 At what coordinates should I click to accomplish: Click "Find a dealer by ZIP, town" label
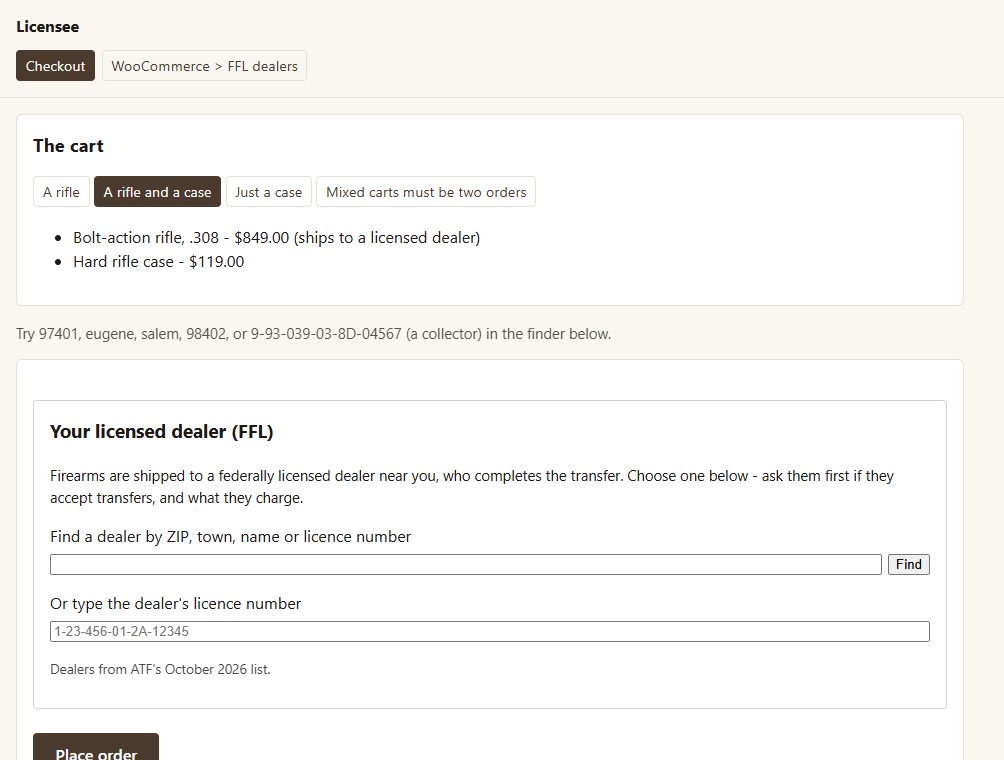(231, 537)
